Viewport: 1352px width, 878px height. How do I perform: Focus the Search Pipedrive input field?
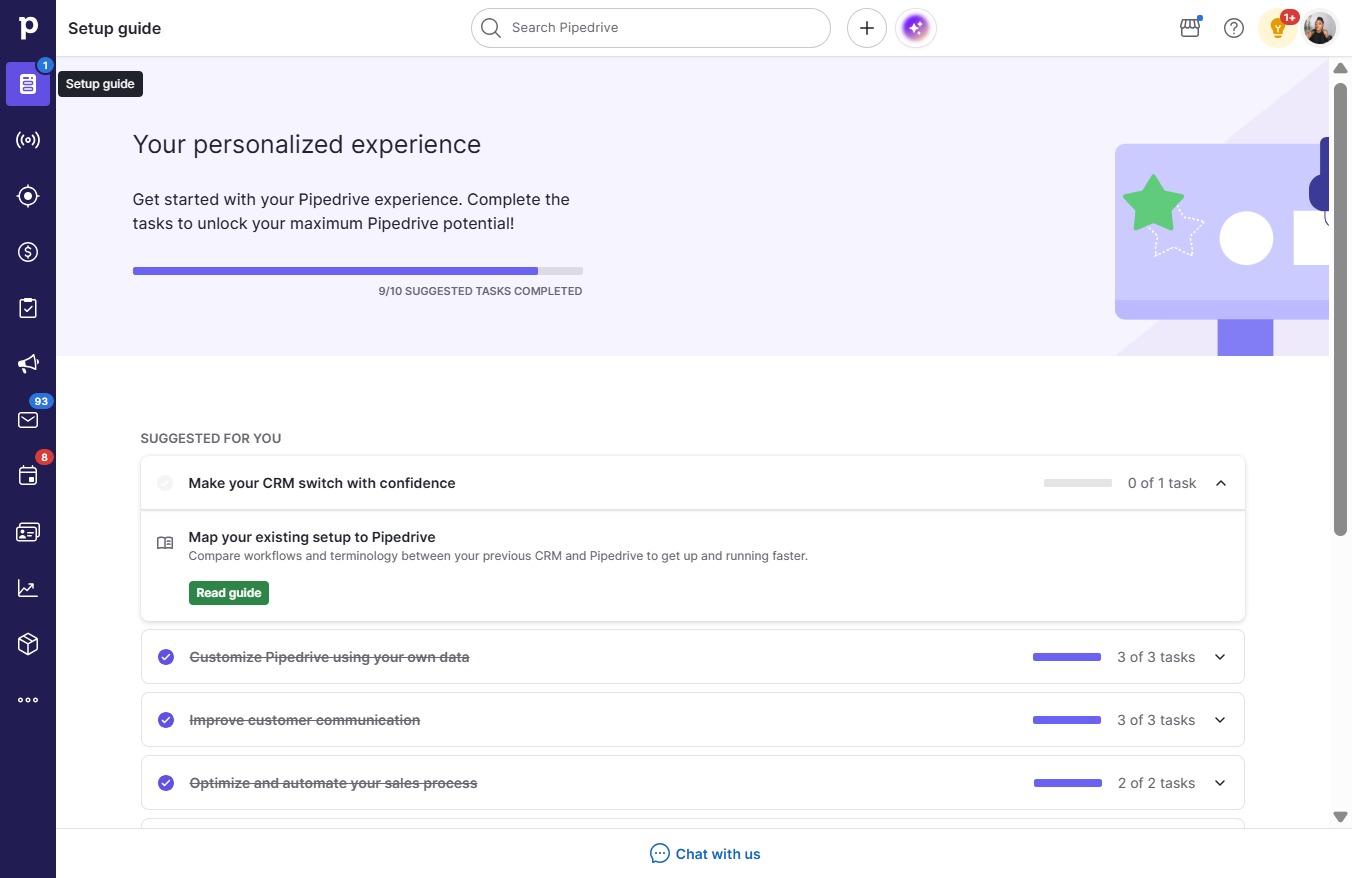pos(651,28)
